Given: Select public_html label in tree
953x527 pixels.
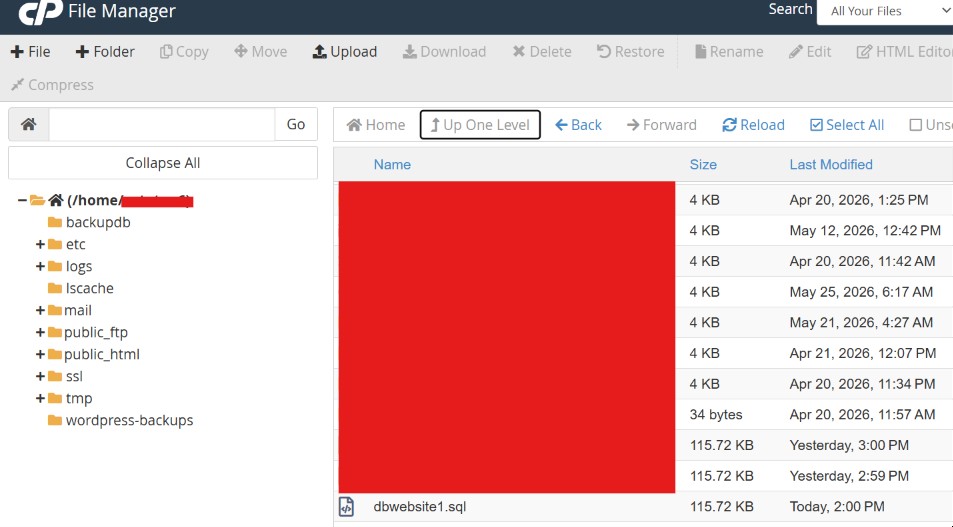Looking at the screenshot, I should 102,354.
